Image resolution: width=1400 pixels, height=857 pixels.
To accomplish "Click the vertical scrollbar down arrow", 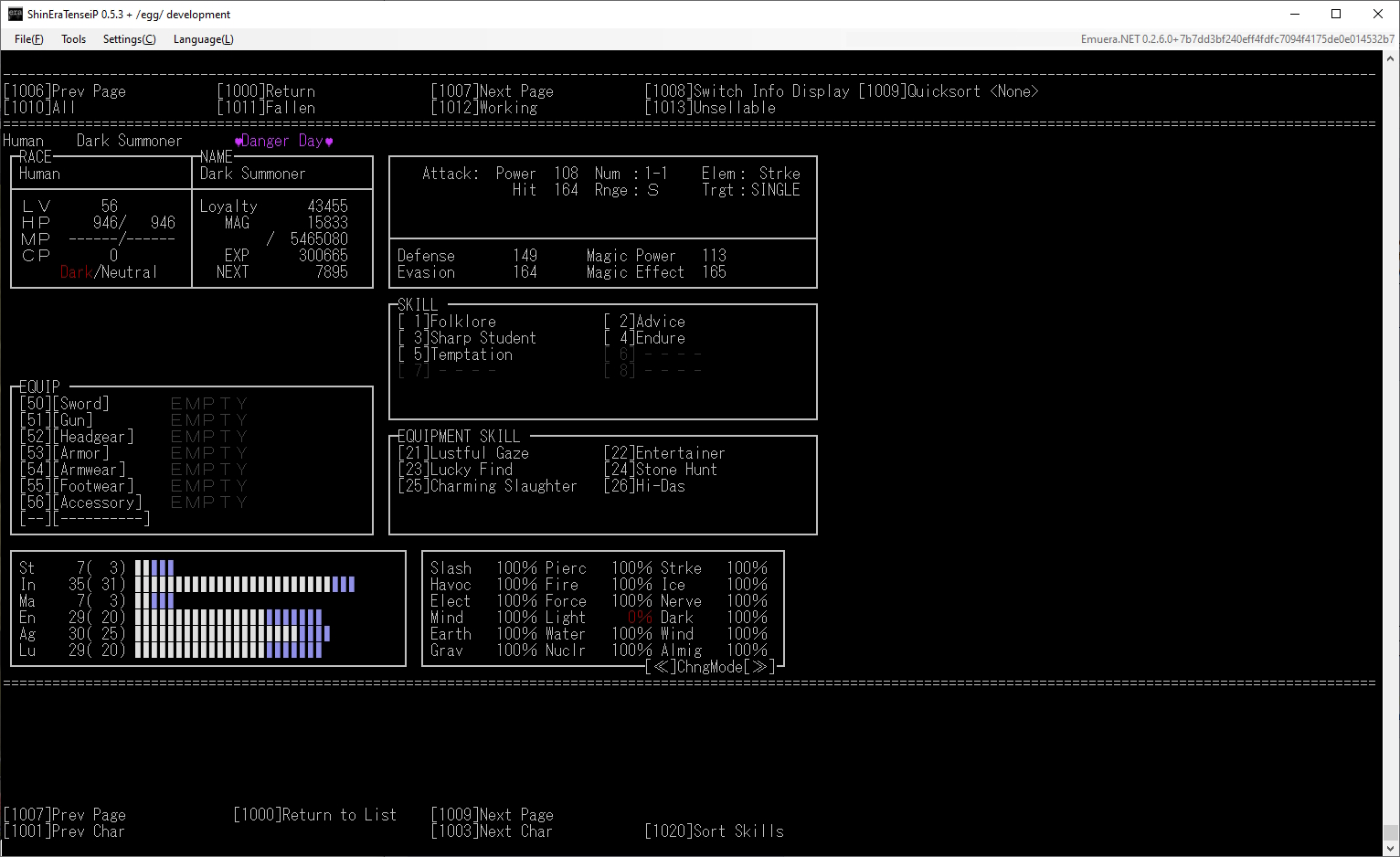I will (x=1391, y=848).
